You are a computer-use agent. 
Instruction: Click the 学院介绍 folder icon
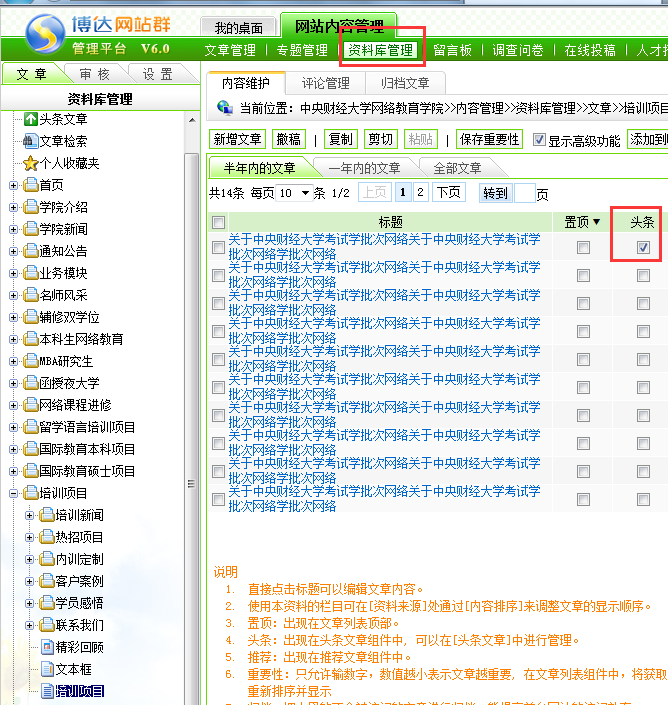[31, 207]
